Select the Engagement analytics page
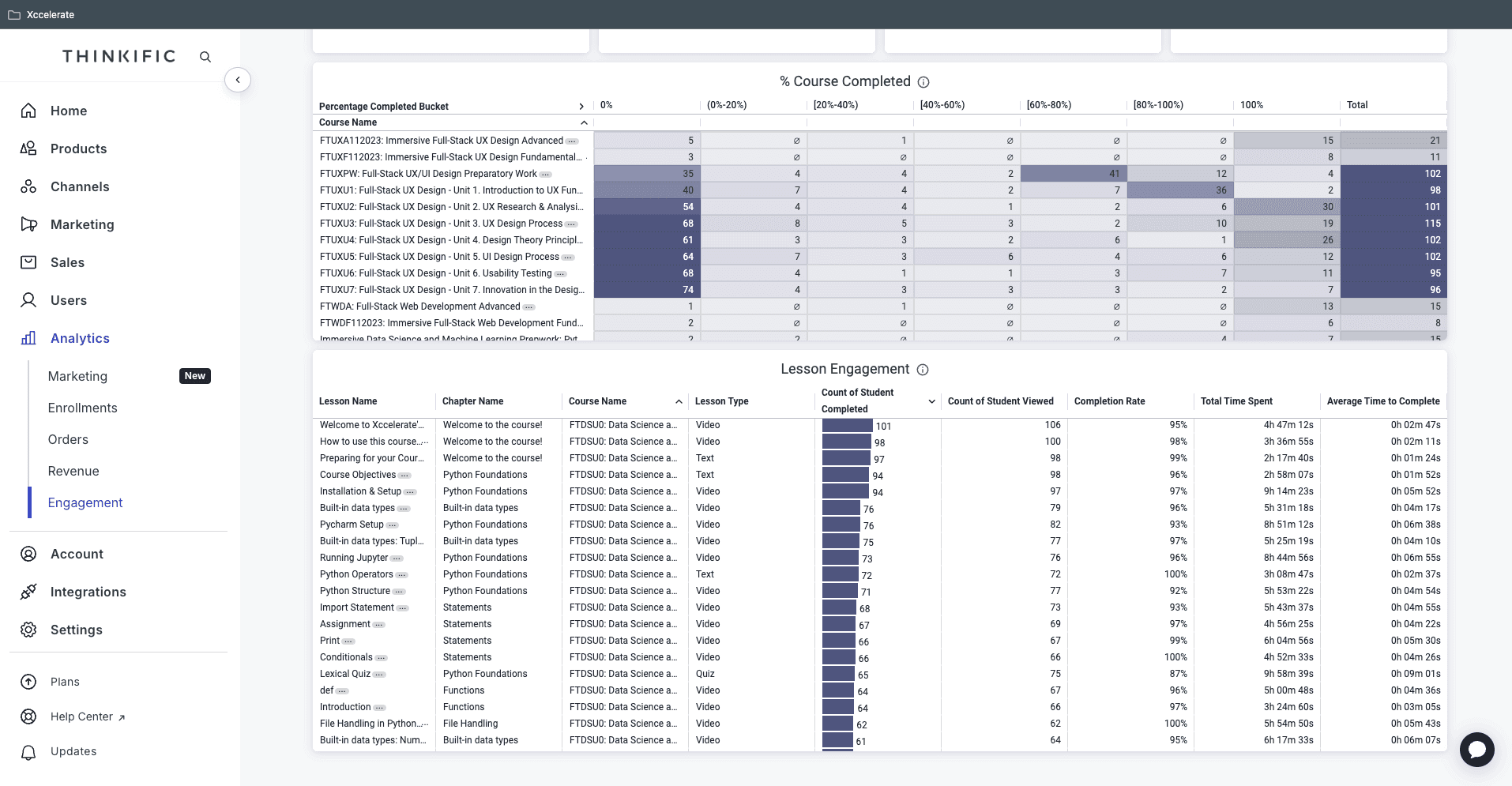1512x786 pixels. [x=85, y=502]
